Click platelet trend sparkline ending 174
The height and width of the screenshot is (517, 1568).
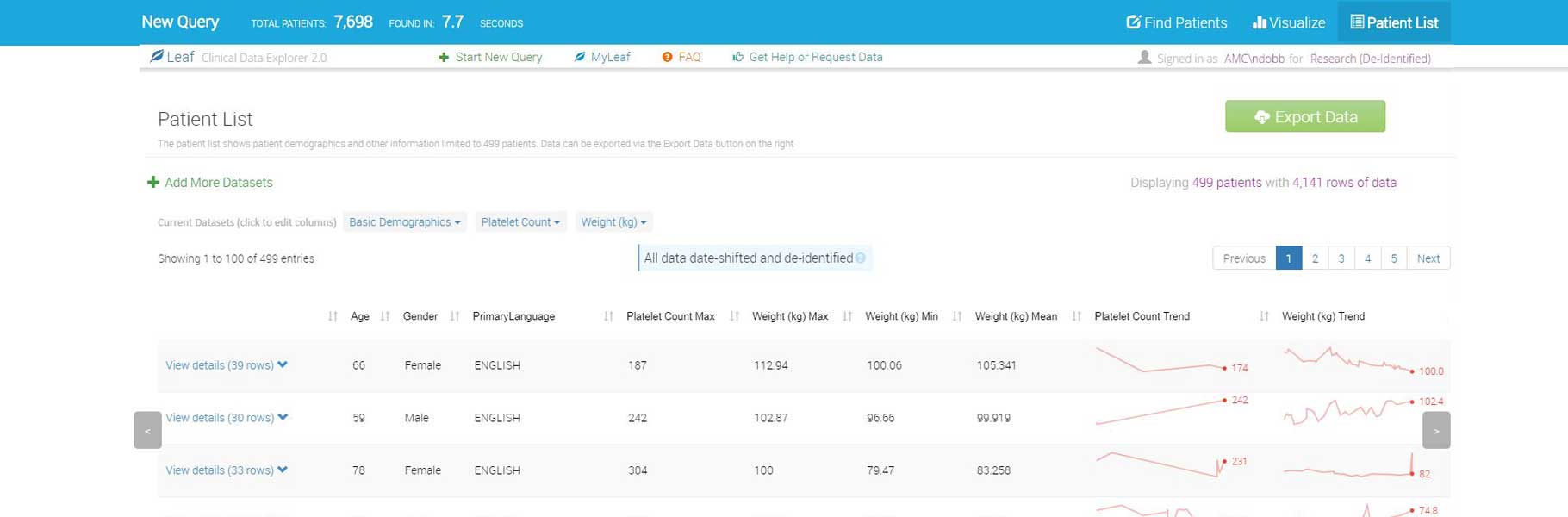point(1160,360)
